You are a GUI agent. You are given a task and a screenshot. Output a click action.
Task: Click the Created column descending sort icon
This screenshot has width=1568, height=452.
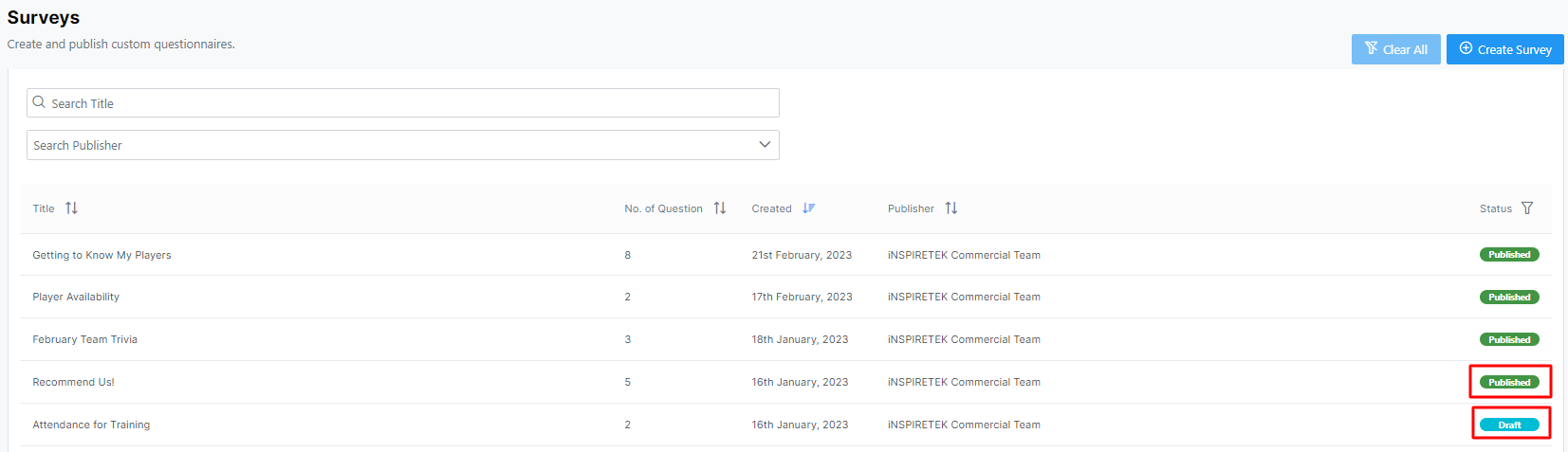click(x=808, y=208)
